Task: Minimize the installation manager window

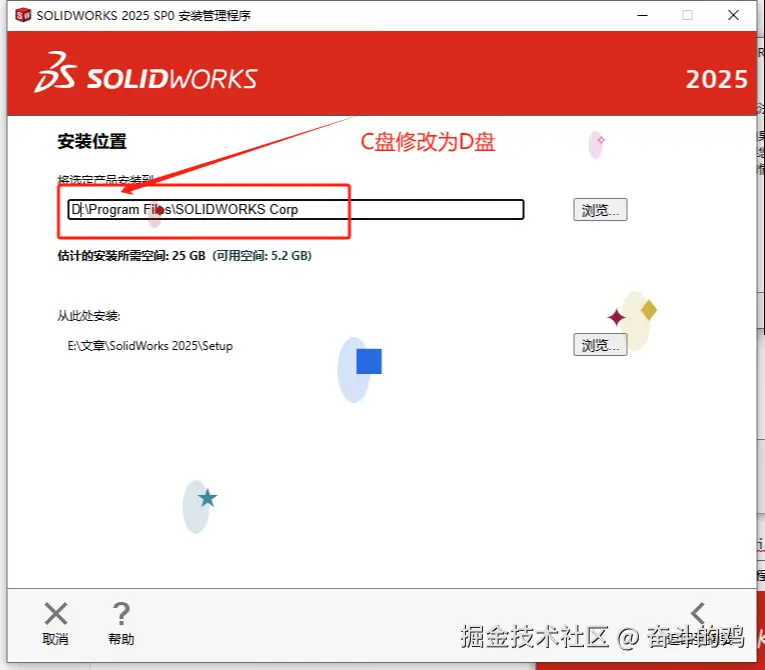Action: tap(643, 16)
